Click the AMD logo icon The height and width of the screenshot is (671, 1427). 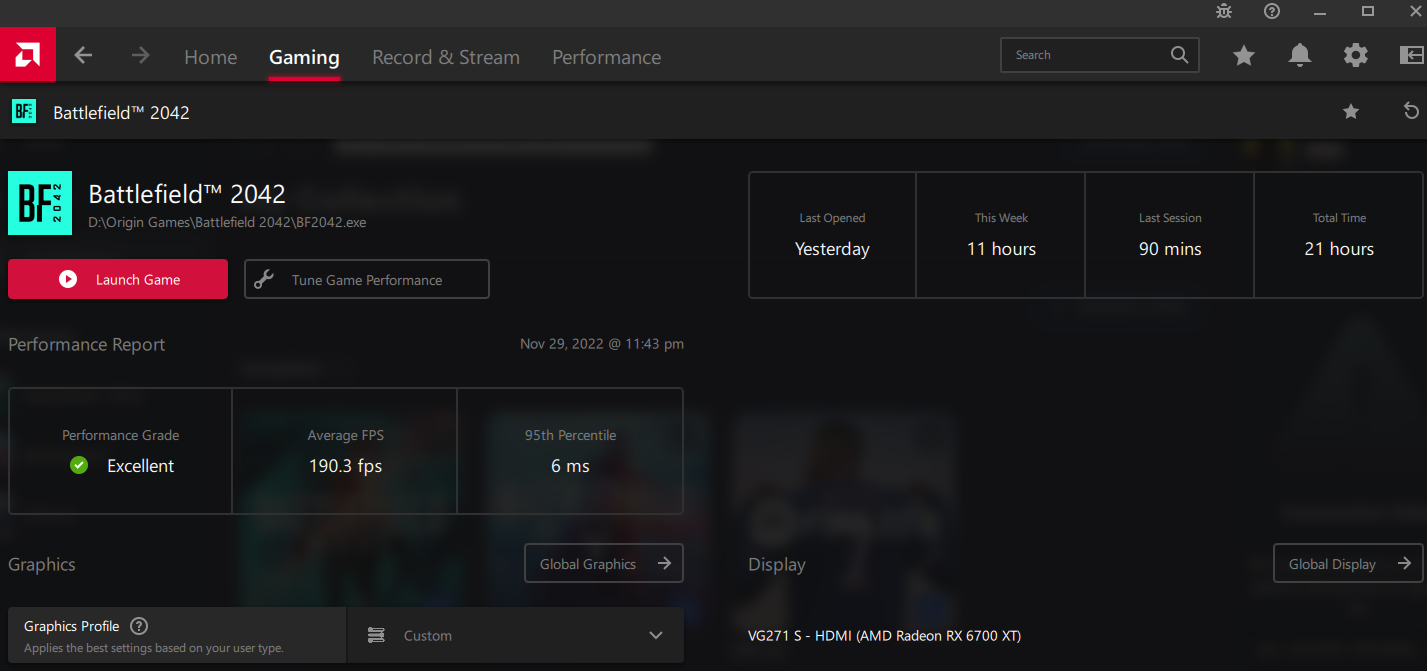click(27, 56)
